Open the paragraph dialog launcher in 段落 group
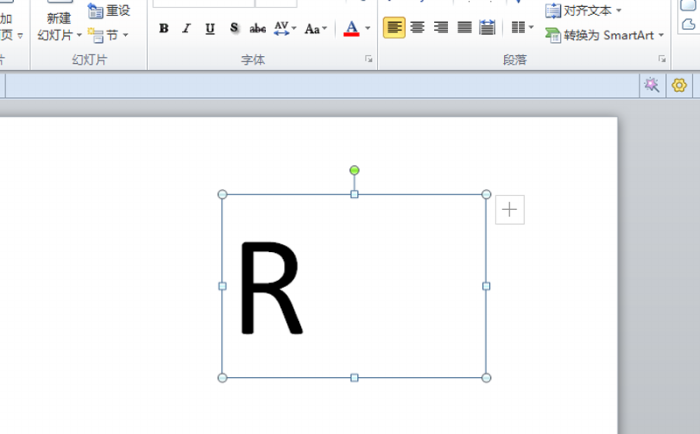The height and width of the screenshot is (434, 700). 661,60
